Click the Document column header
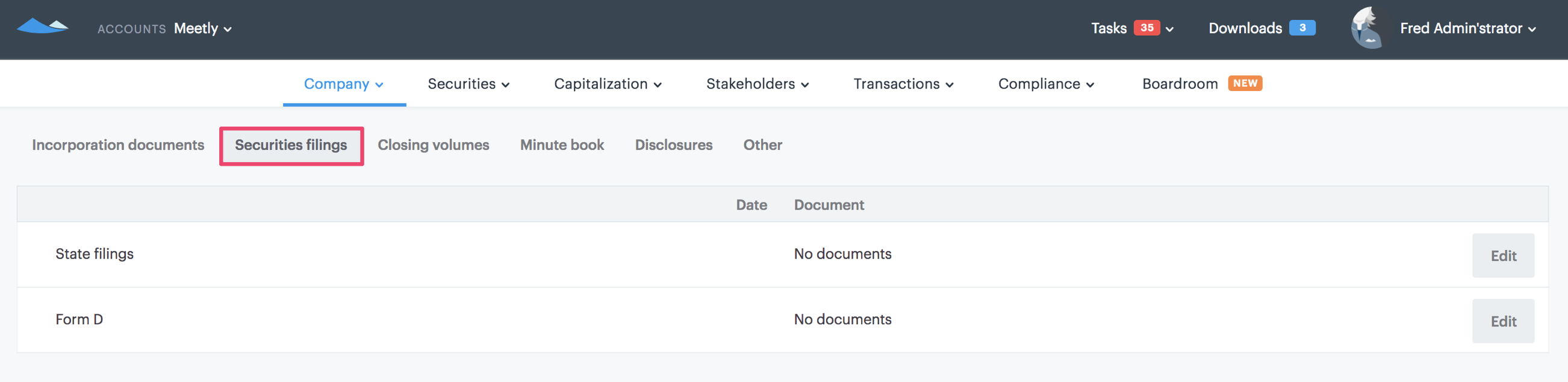This screenshot has height=382, width=1568. click(829, 205)
